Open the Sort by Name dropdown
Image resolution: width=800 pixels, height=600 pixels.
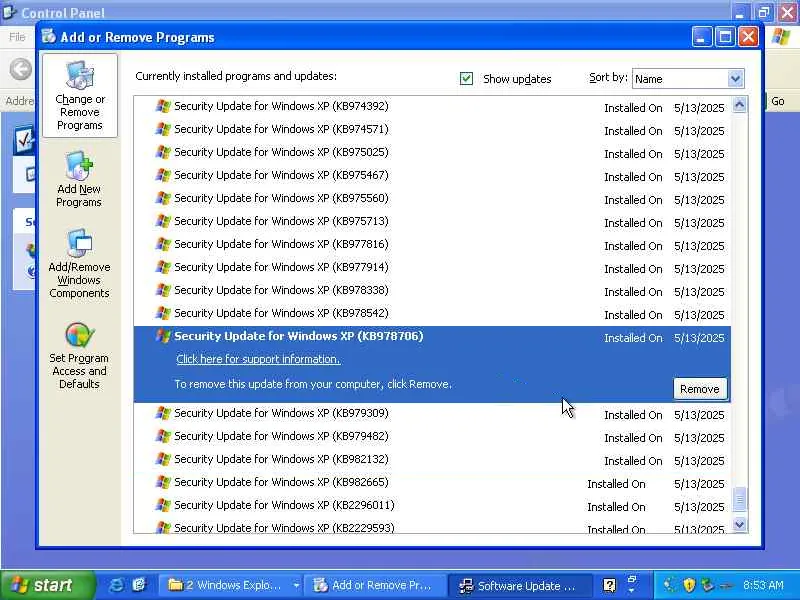735,79
